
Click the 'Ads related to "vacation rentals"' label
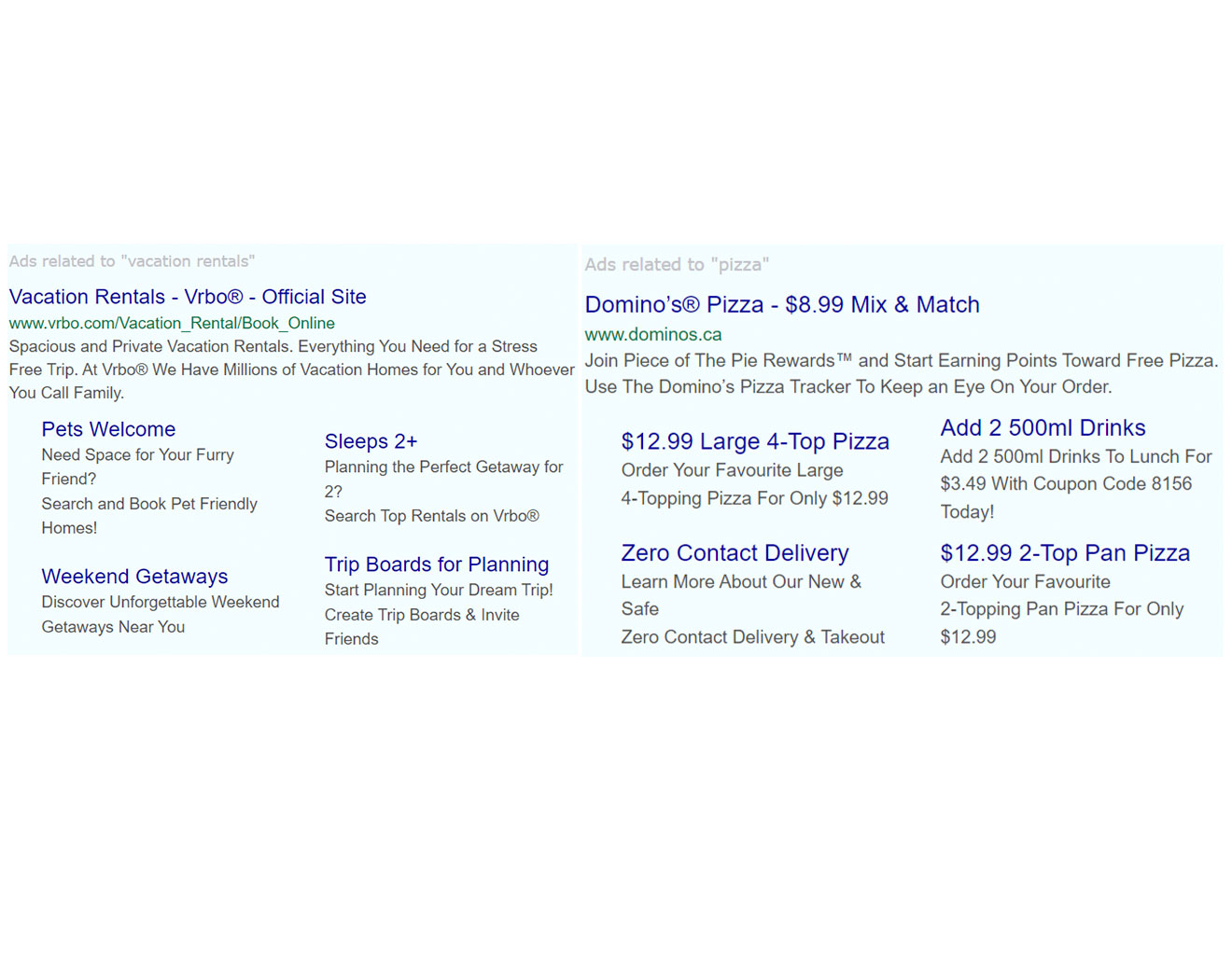(x=132, y=261)
